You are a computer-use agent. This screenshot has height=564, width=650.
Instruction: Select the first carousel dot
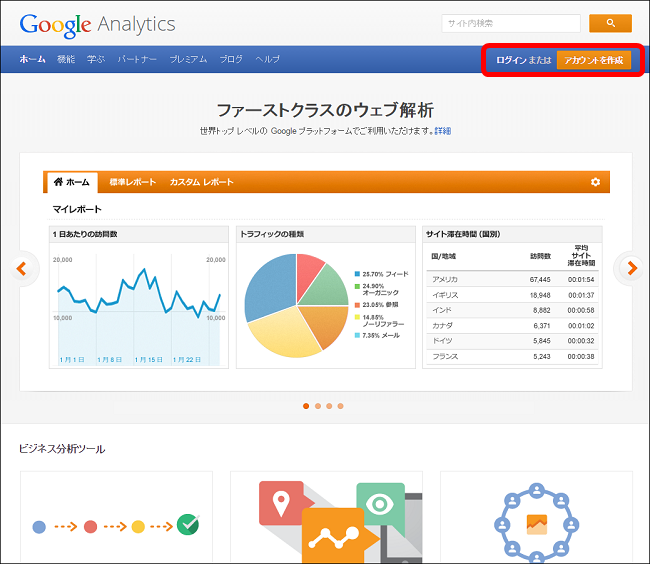tap(306, 406)
